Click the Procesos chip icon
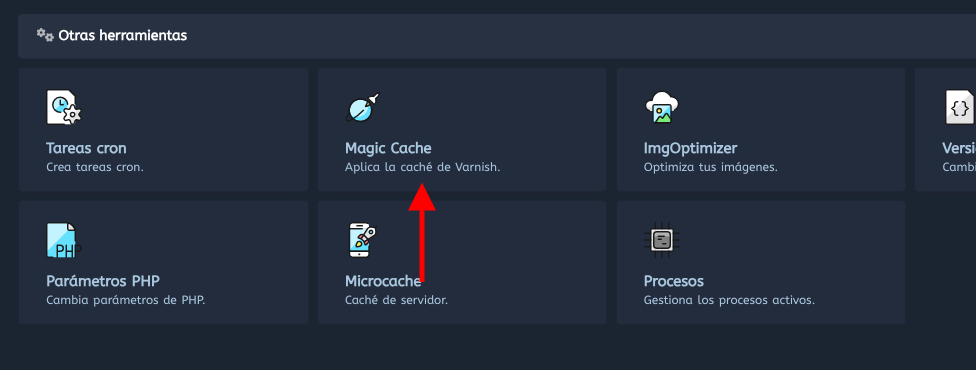 click(x=662, y=240)
